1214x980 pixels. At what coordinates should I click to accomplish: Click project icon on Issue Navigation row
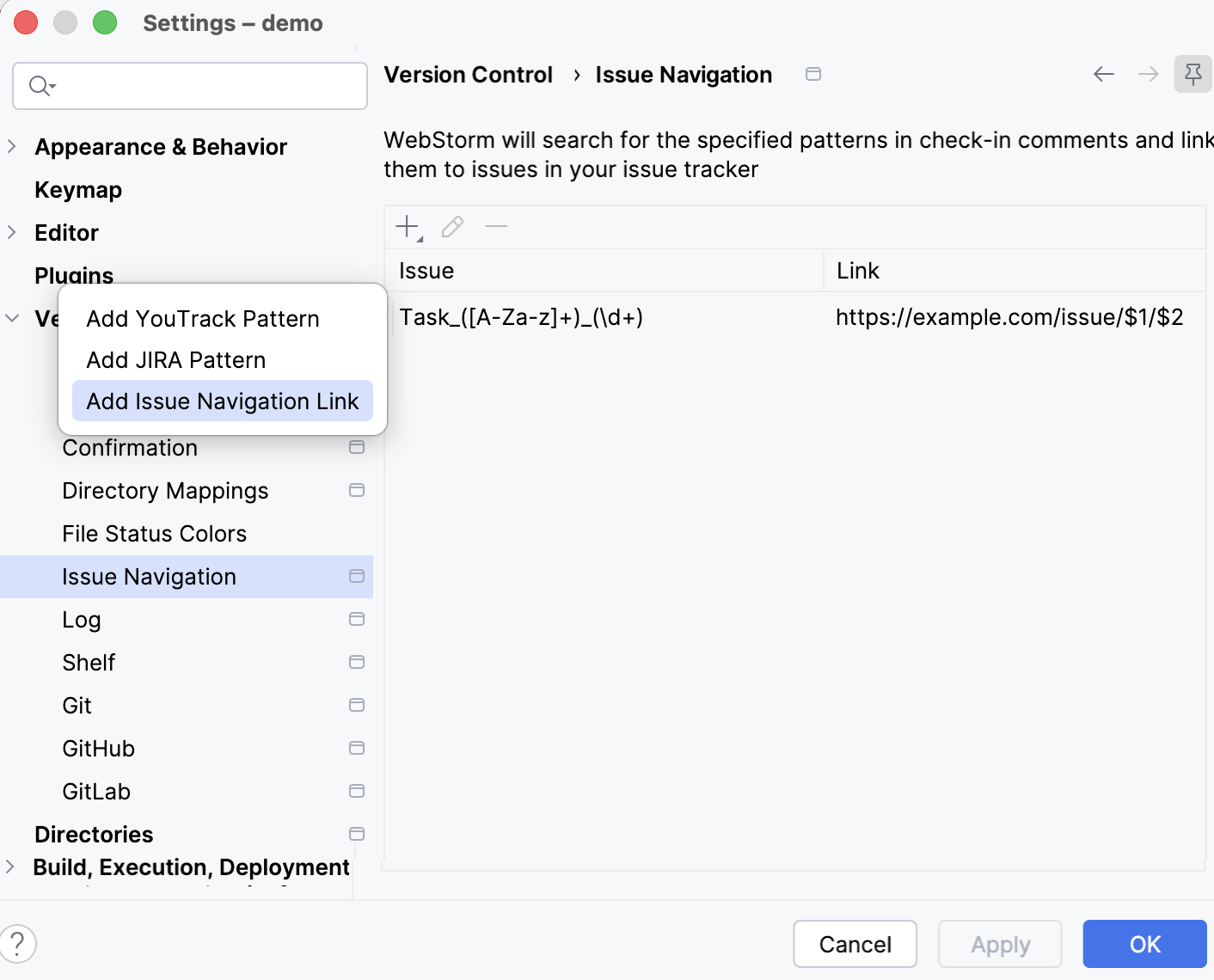point(357,576)
